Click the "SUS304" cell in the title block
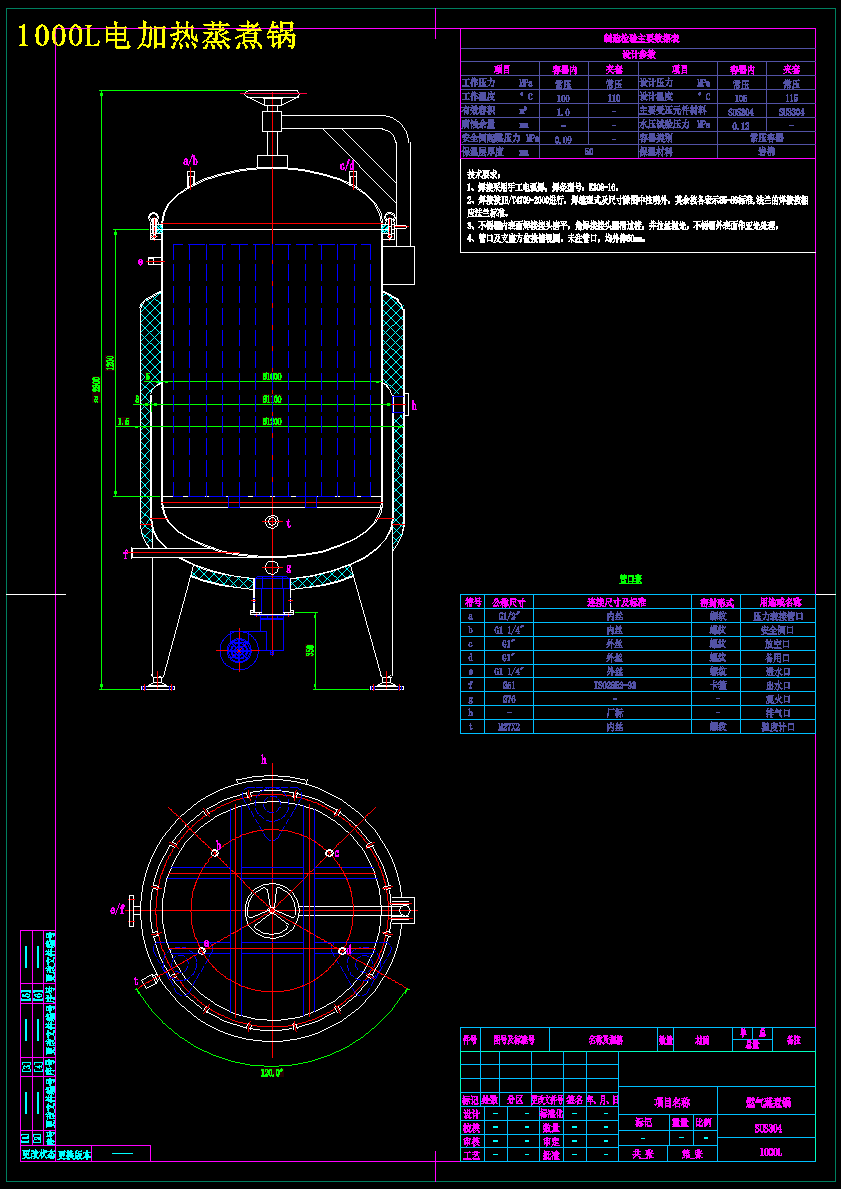Image resolution: width=841 pixels, height=1189 pixels. tap(766, 1128)
